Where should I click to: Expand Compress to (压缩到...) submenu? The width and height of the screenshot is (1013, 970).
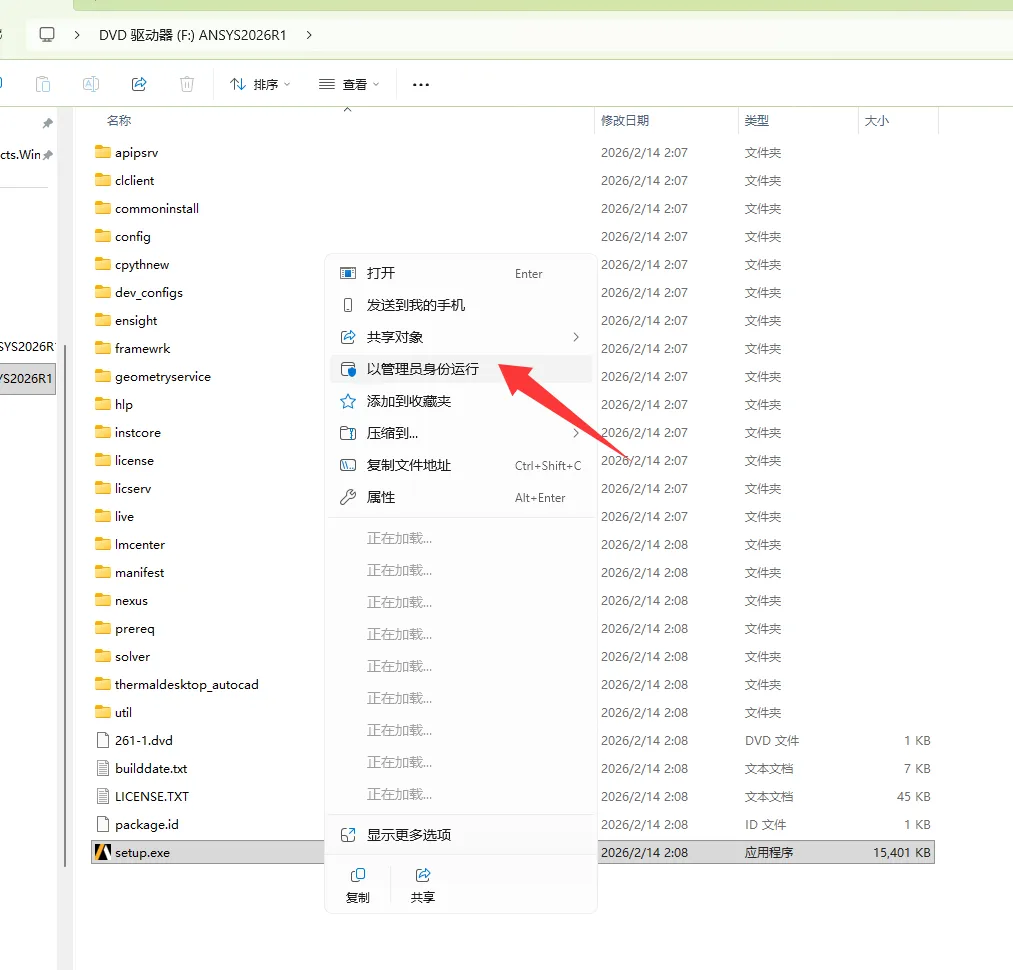(x=461, y=433)
